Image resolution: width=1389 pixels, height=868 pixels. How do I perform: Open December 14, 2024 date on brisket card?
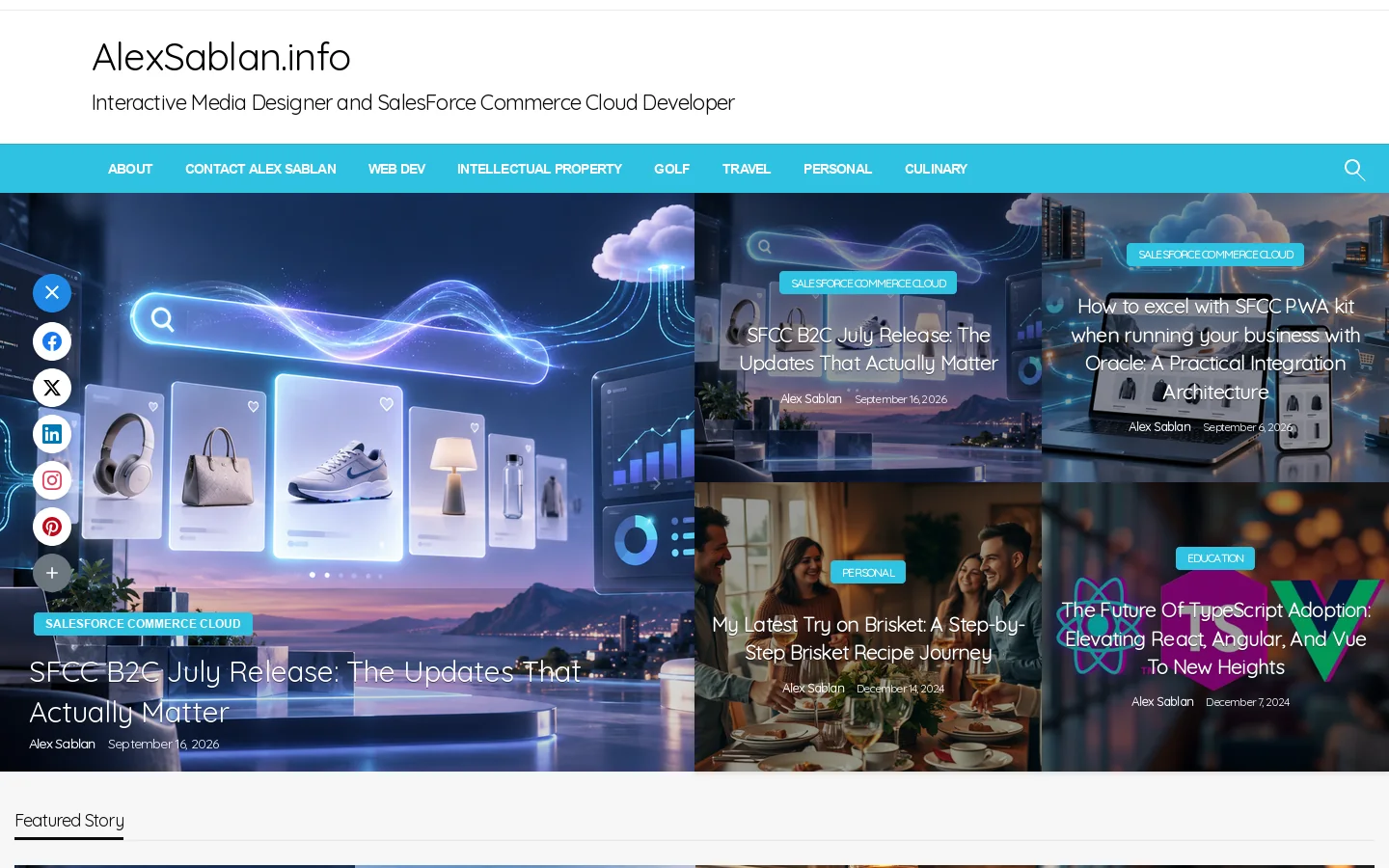coord(900,689)
